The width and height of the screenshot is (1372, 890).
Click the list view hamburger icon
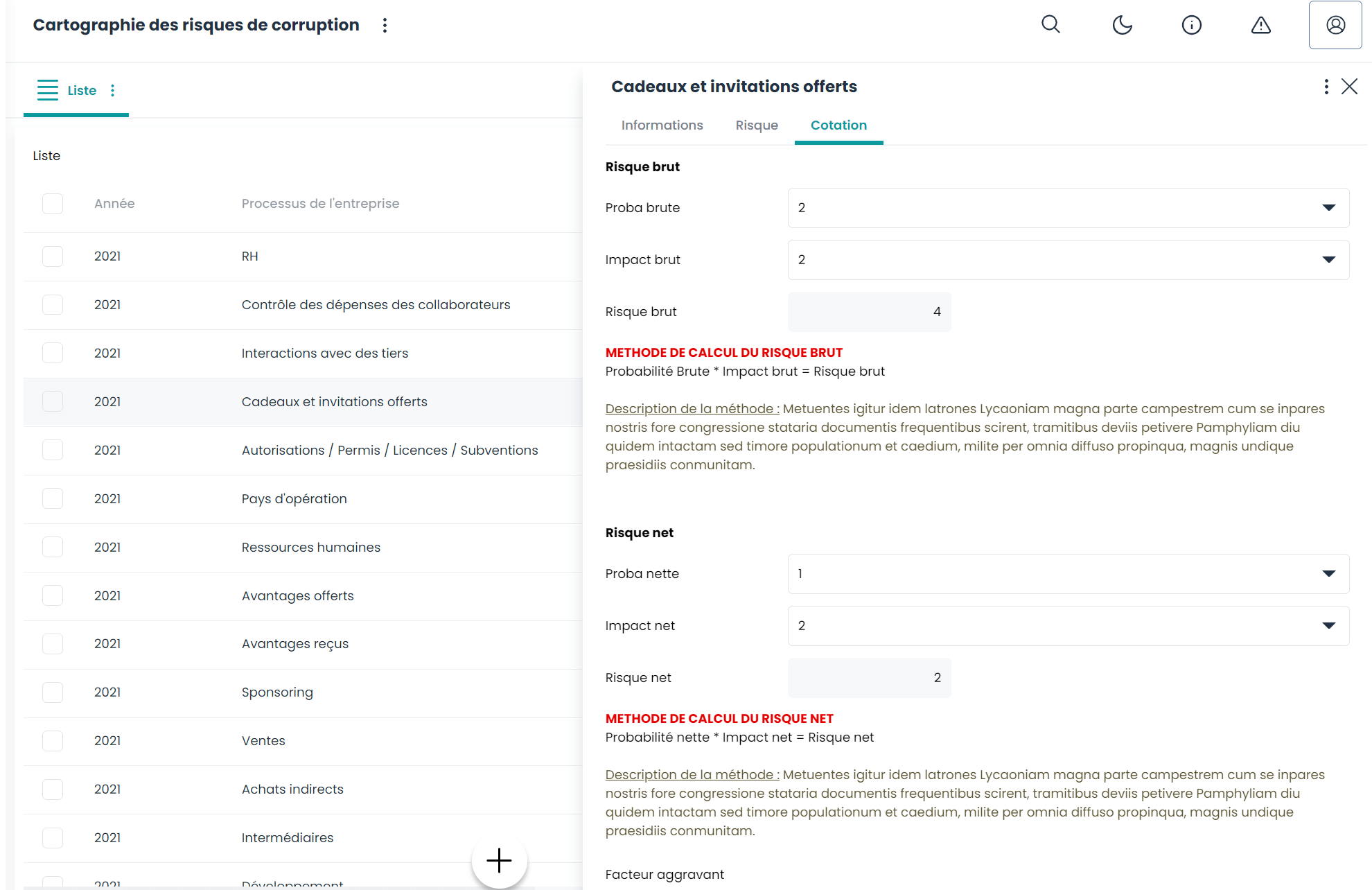point(48,90)
